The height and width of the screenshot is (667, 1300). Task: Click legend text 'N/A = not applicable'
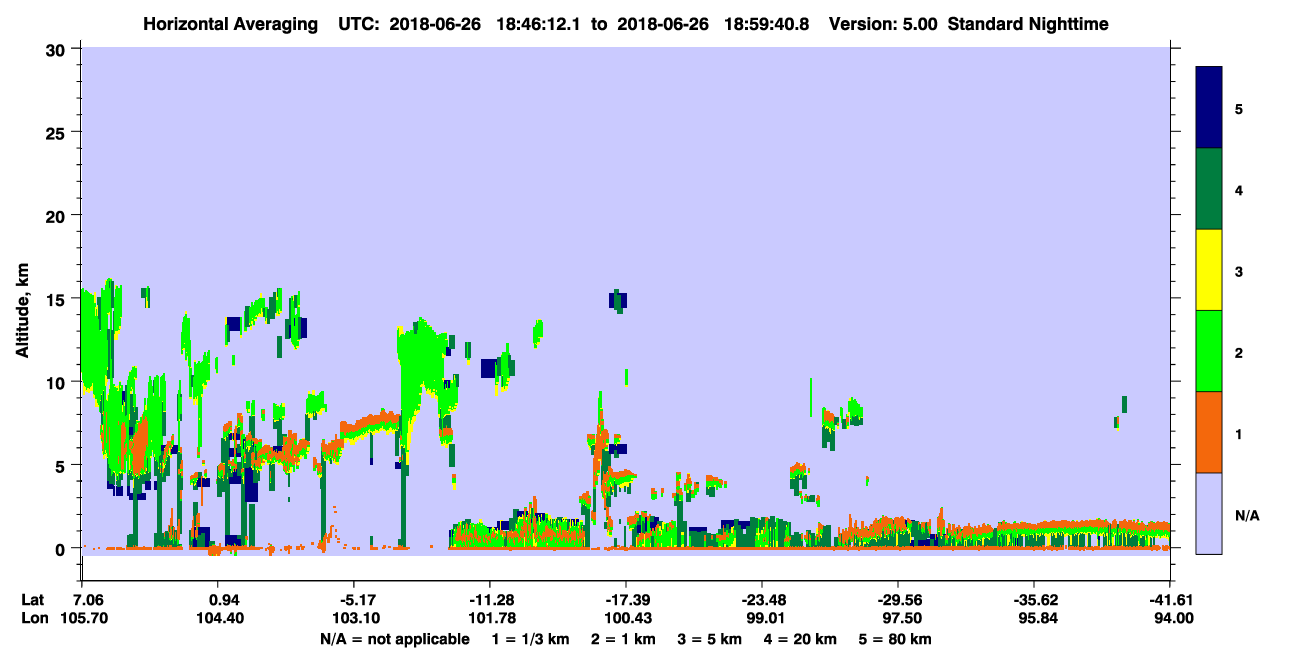pos(395,639)
